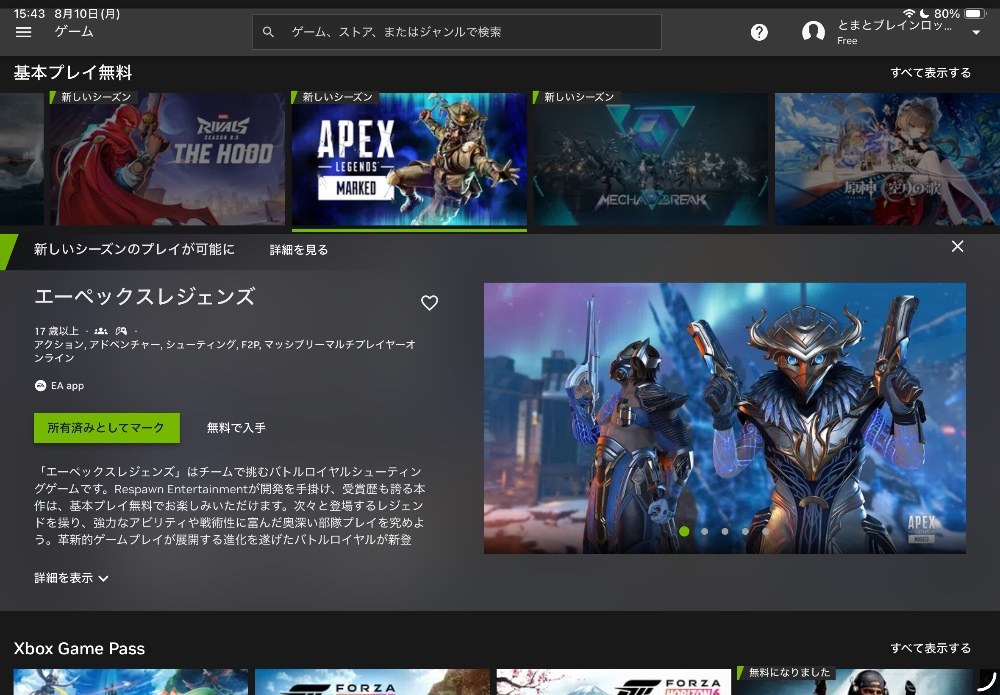Image resolution: width=1000 pixels, height=695 pixels.
Task: Focus the game search field
Action: click(x=457, y=32)
